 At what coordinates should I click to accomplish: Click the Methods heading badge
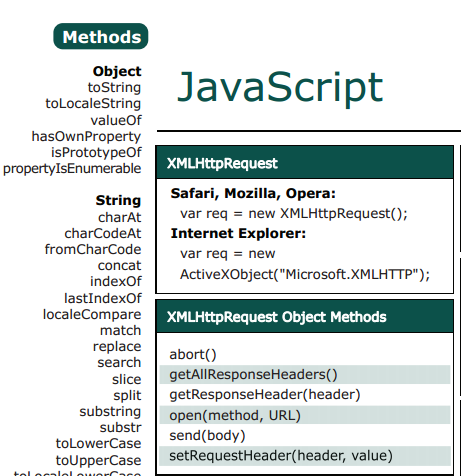click(x=101, y=36)
